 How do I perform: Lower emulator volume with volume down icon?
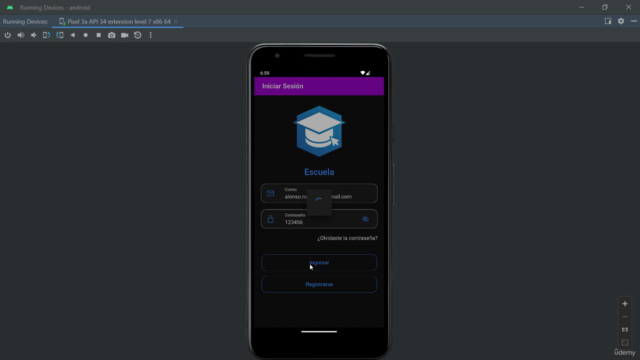33,35
